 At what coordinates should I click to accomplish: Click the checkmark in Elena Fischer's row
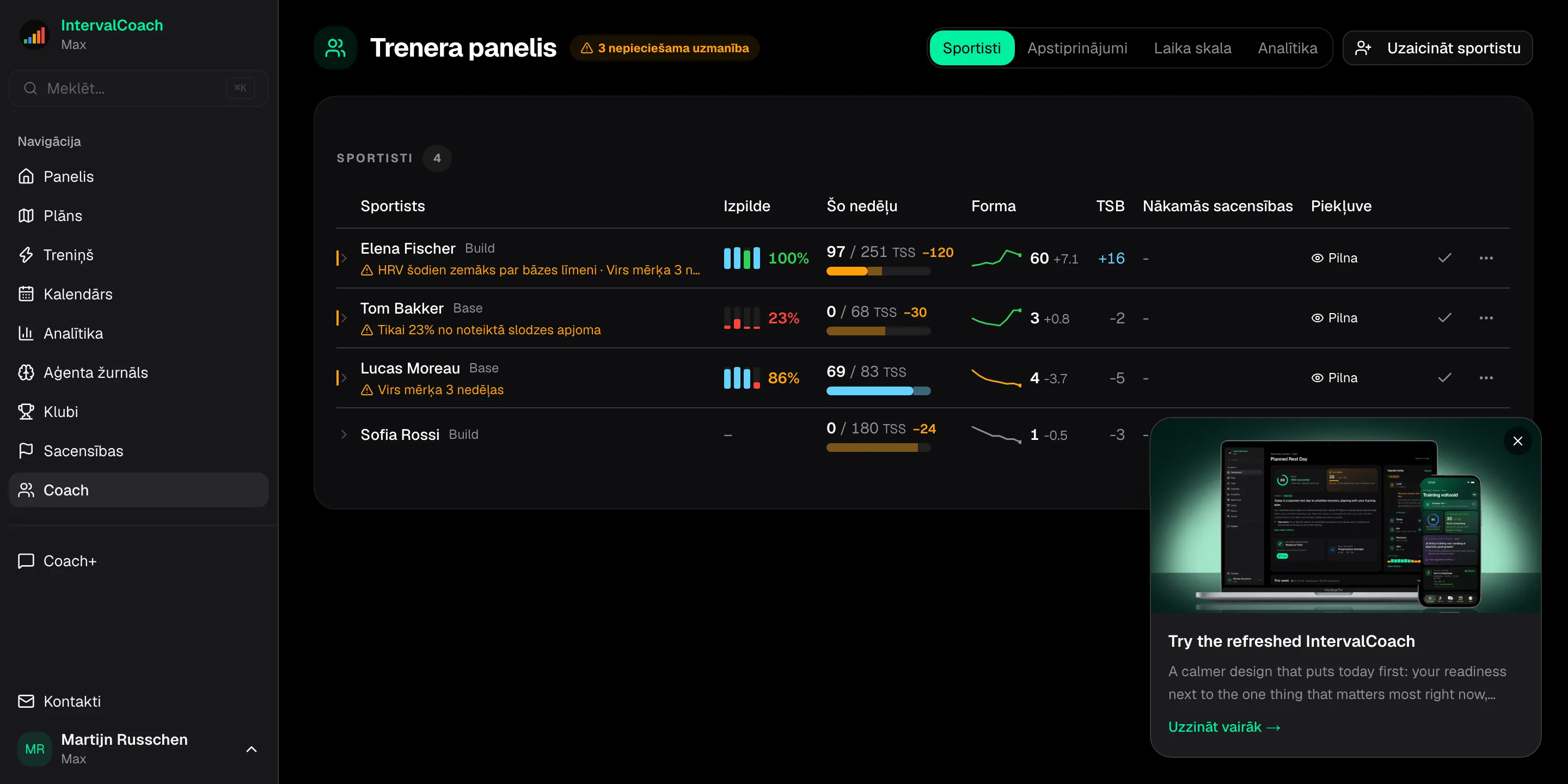pos(1444,258)
